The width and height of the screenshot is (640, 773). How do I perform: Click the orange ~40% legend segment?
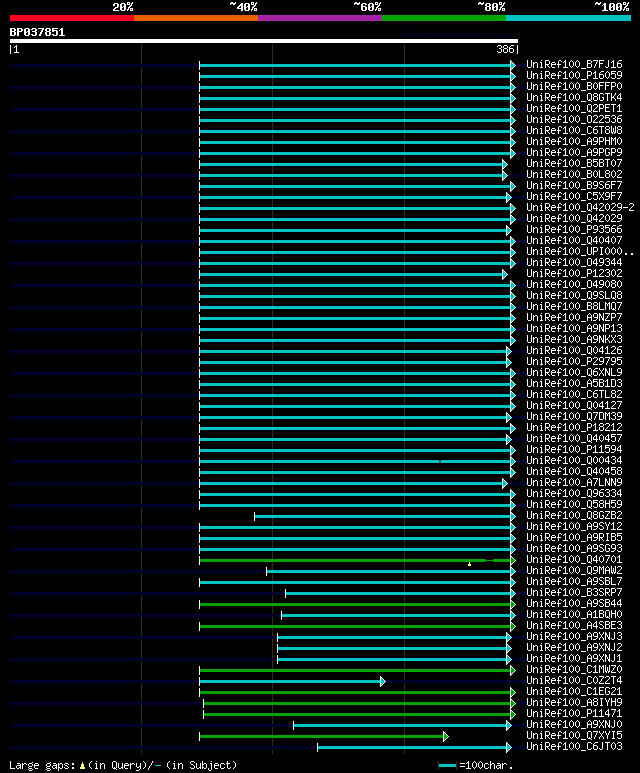pos(196,18)
